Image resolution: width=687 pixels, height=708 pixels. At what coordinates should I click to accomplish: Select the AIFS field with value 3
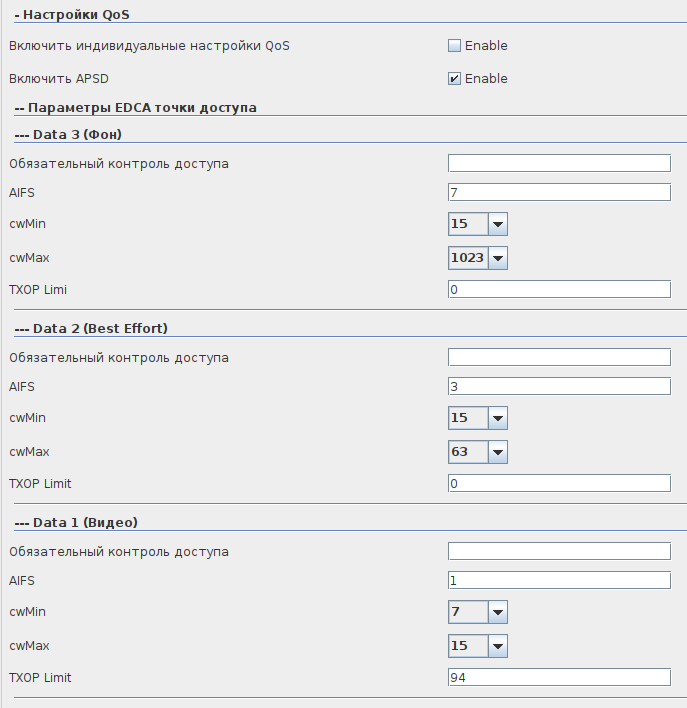pyautogui.click(x=559, y=386)
